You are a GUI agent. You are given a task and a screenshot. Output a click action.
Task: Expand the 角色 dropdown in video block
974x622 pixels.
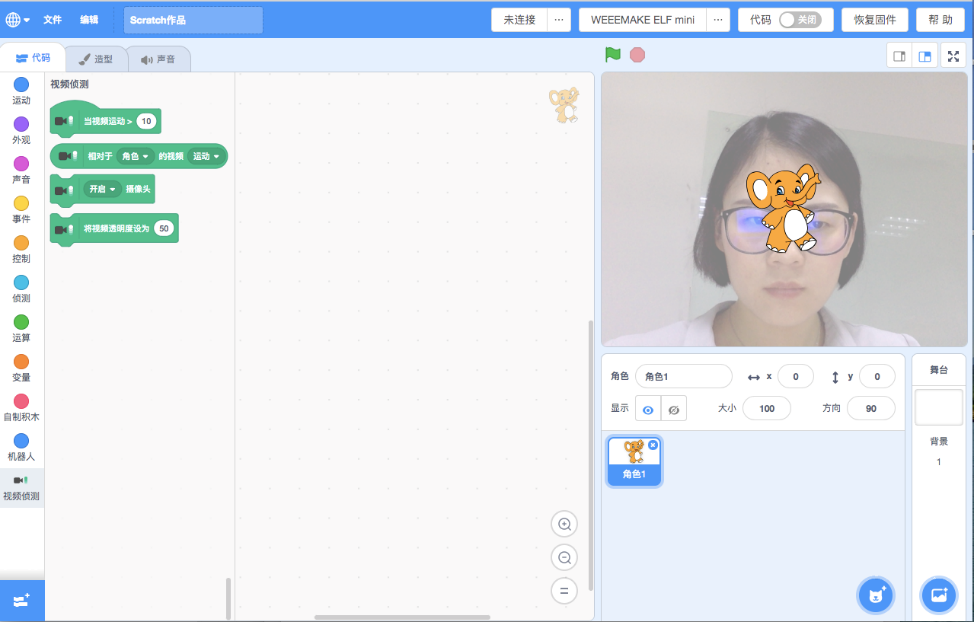pyautogui.click(x=135, y=156)
